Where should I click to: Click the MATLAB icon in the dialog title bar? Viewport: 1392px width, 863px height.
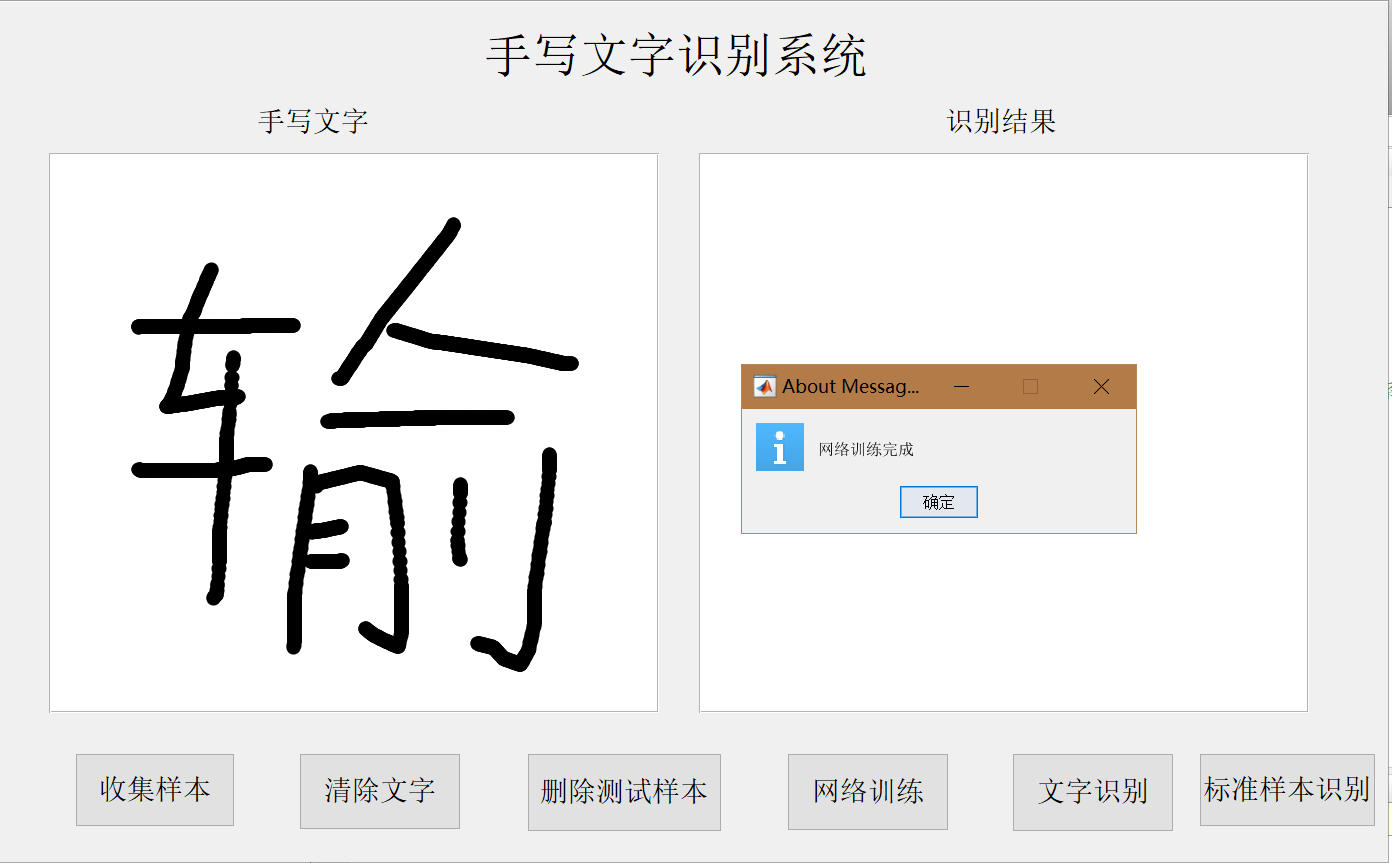(x=763, y=386)
